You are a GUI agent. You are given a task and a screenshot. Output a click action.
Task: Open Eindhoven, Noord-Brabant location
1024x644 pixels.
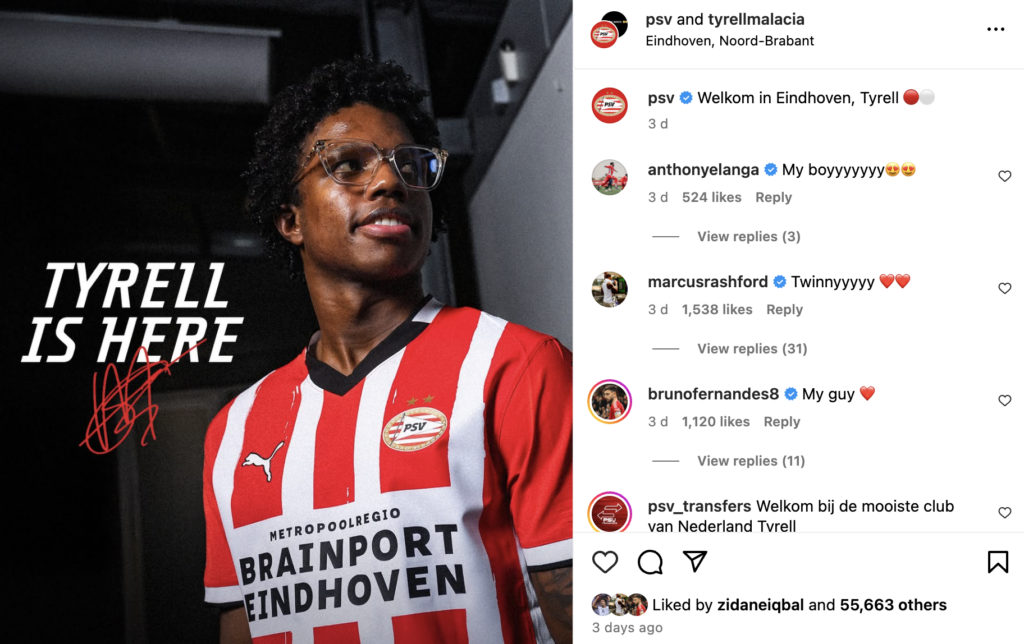[729, 41]
